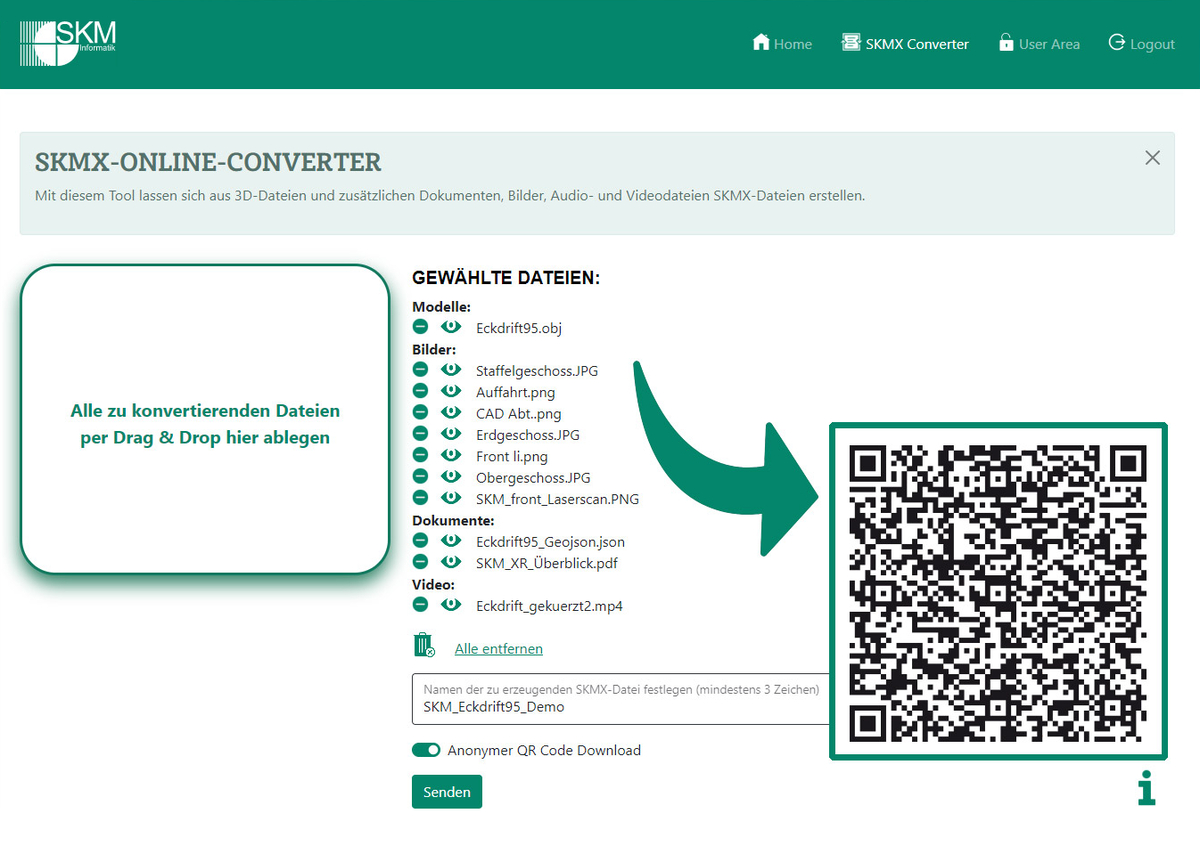
Task: Open the info icon below the QR code
Action: tap(1147, 788)
